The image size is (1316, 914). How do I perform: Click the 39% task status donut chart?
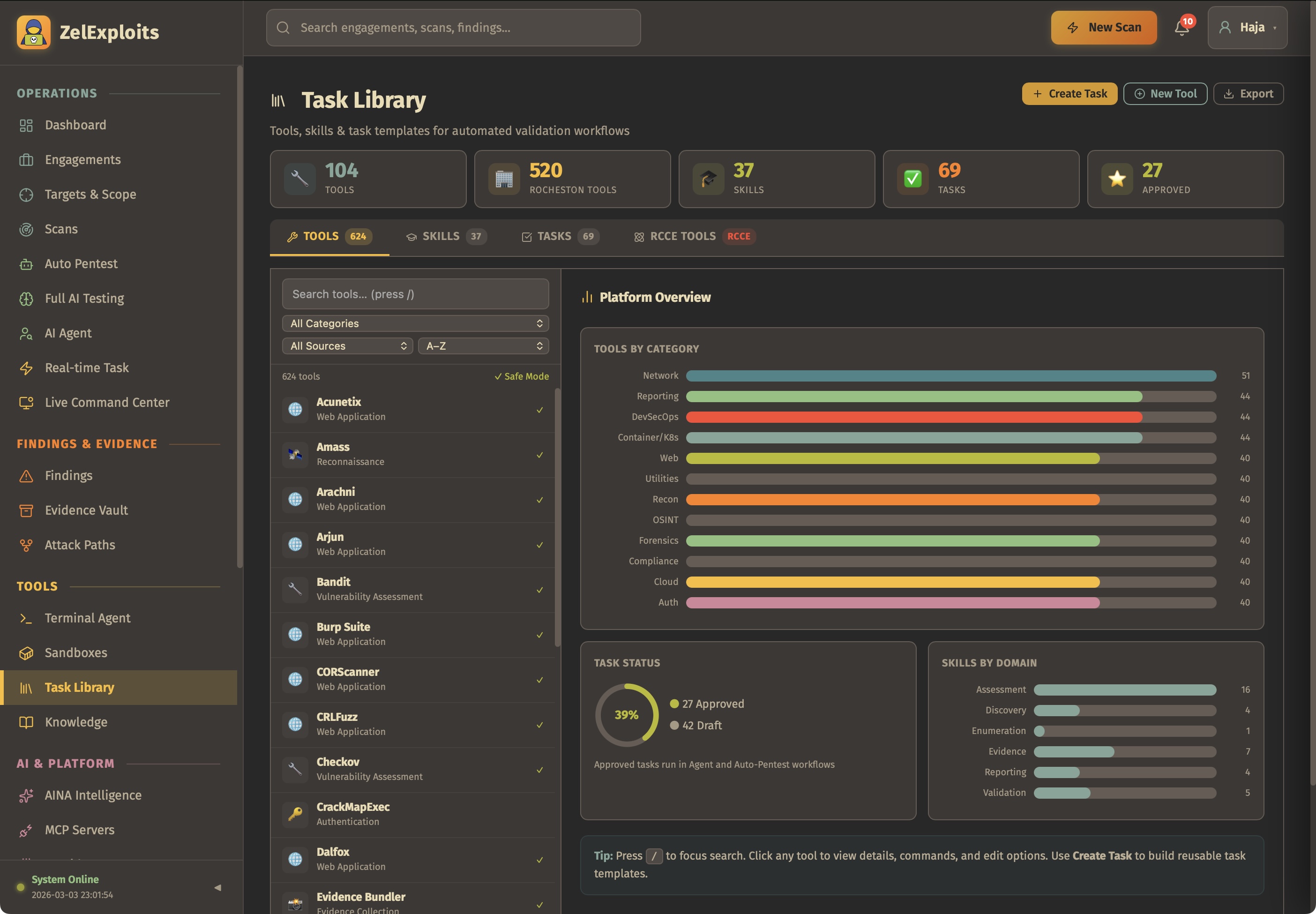point(626,714)
